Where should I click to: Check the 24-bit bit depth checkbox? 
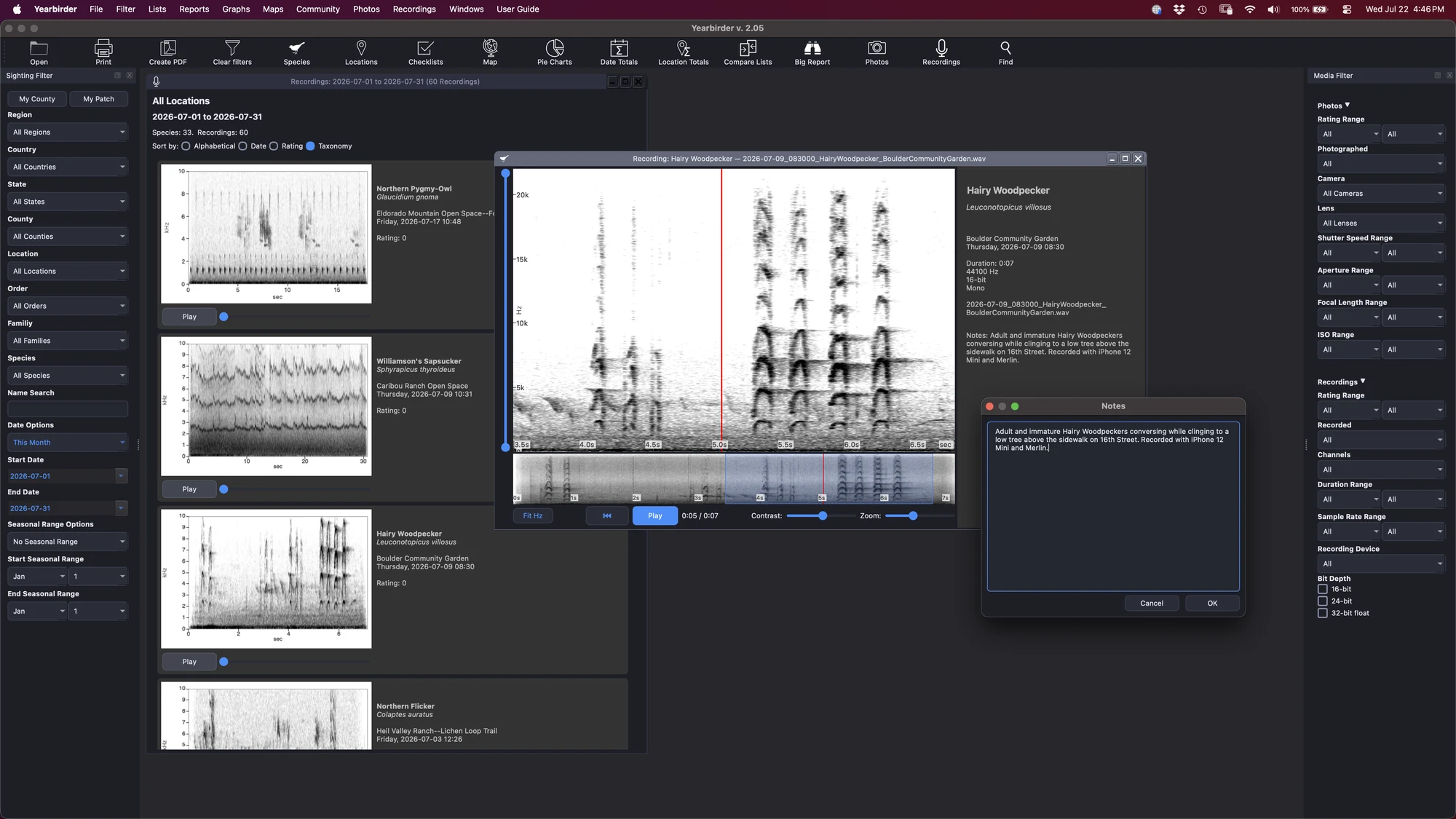point(1323,601)
